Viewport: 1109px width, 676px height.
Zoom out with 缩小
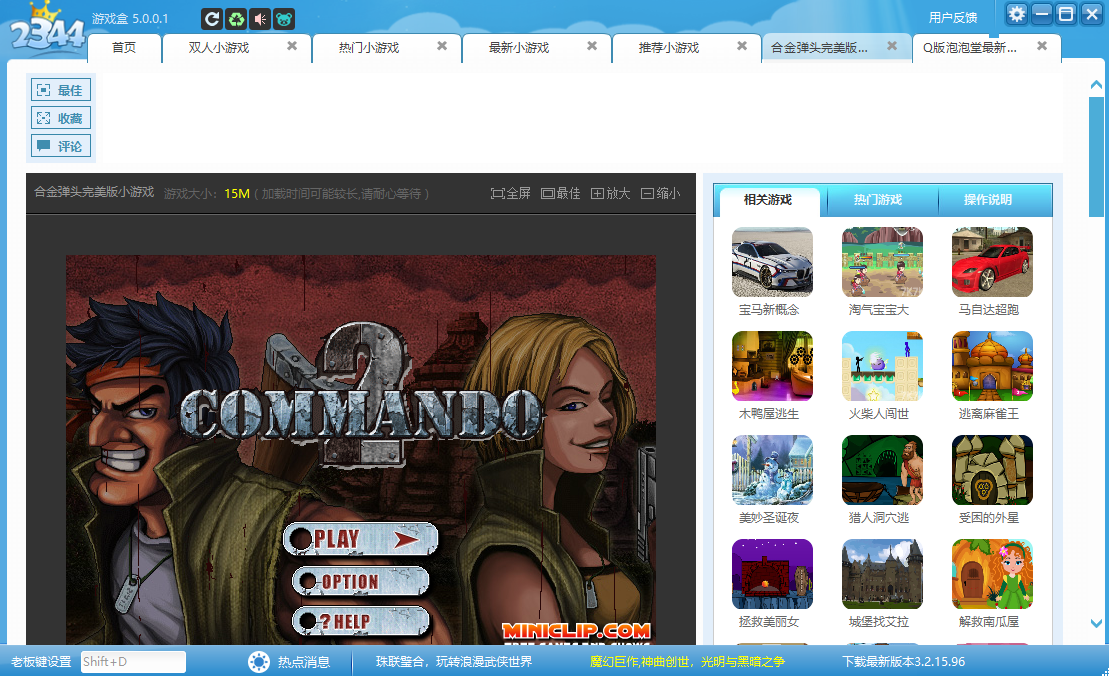(661, 193)
